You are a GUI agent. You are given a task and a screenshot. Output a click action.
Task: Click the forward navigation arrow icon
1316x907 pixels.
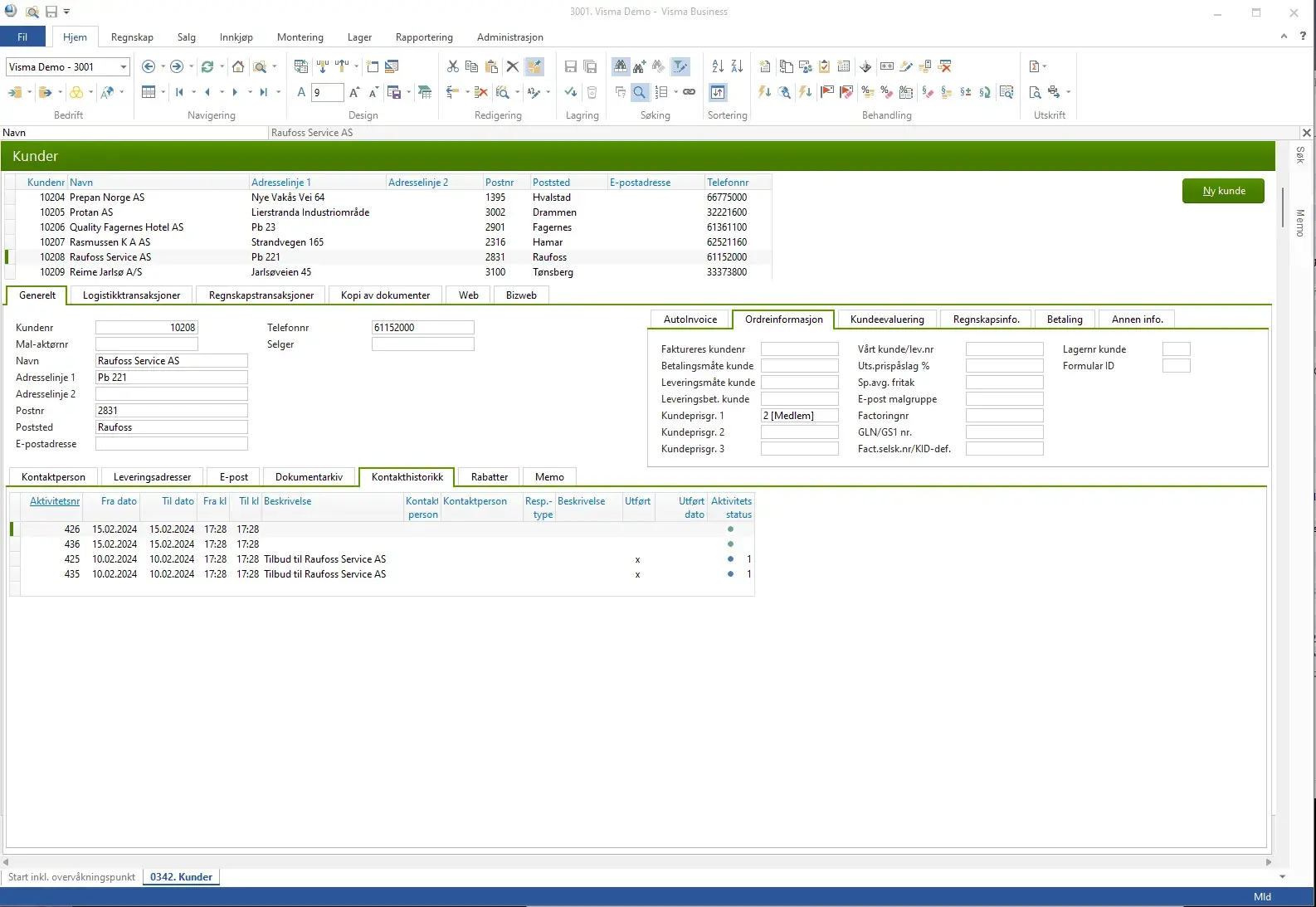tap(177, 66)
